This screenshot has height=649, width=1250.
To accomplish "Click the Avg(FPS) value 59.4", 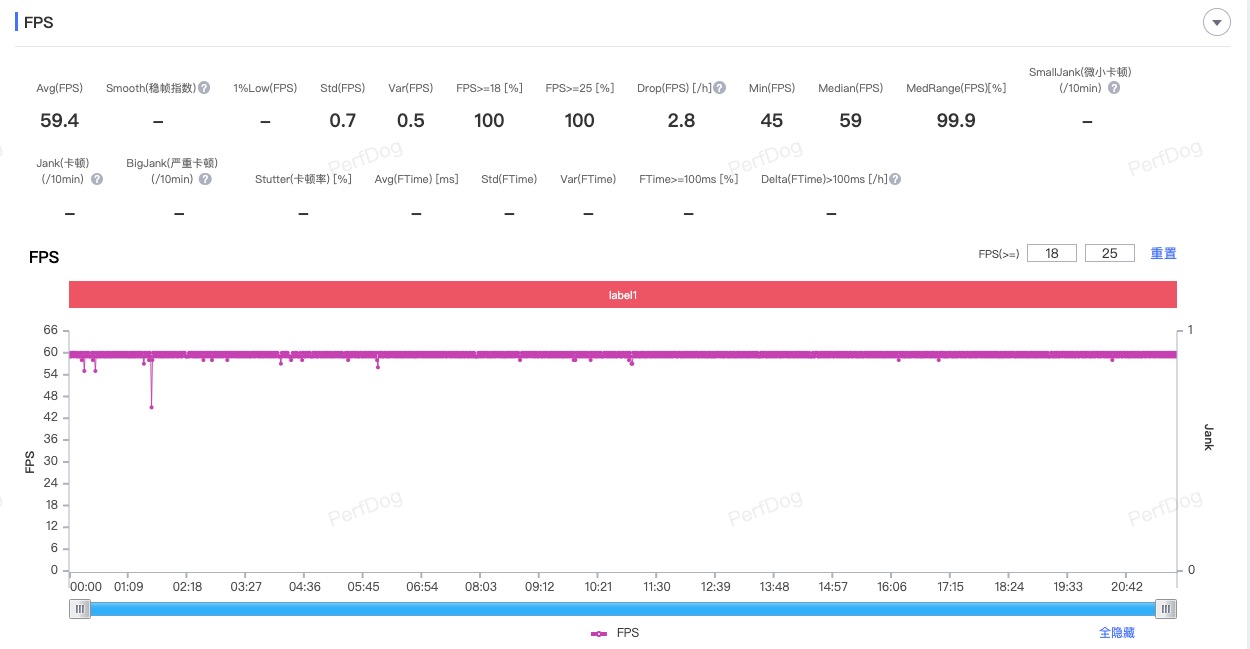I will tap(59, 121).
